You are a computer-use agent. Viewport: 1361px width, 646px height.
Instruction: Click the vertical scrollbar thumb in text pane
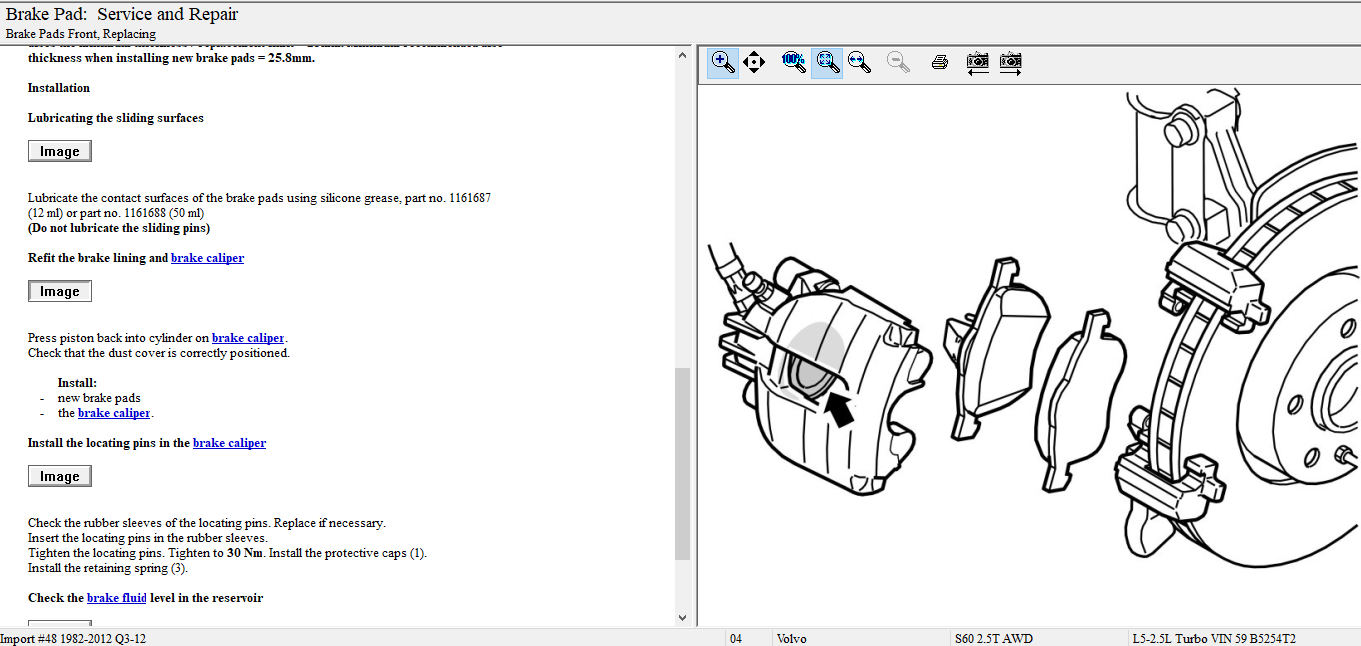683,463
